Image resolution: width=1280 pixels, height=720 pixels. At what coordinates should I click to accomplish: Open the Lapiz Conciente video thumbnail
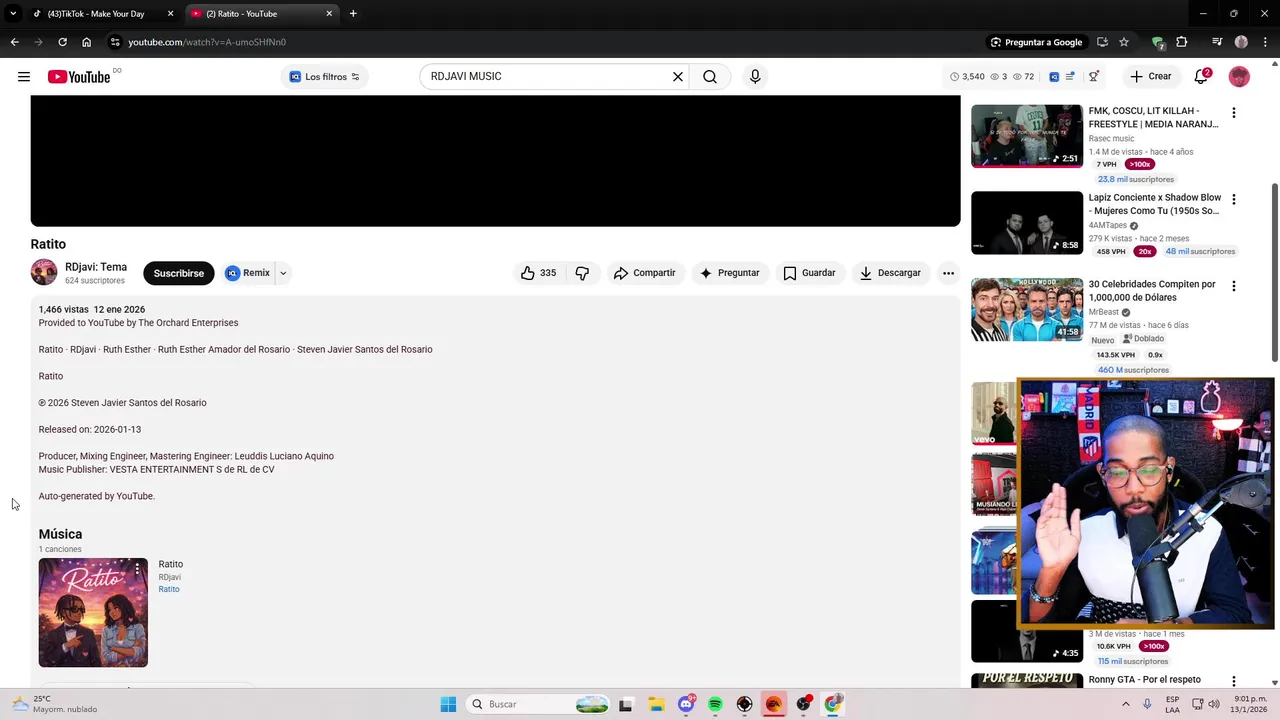pyautogui.click(x=1027, y=222)
